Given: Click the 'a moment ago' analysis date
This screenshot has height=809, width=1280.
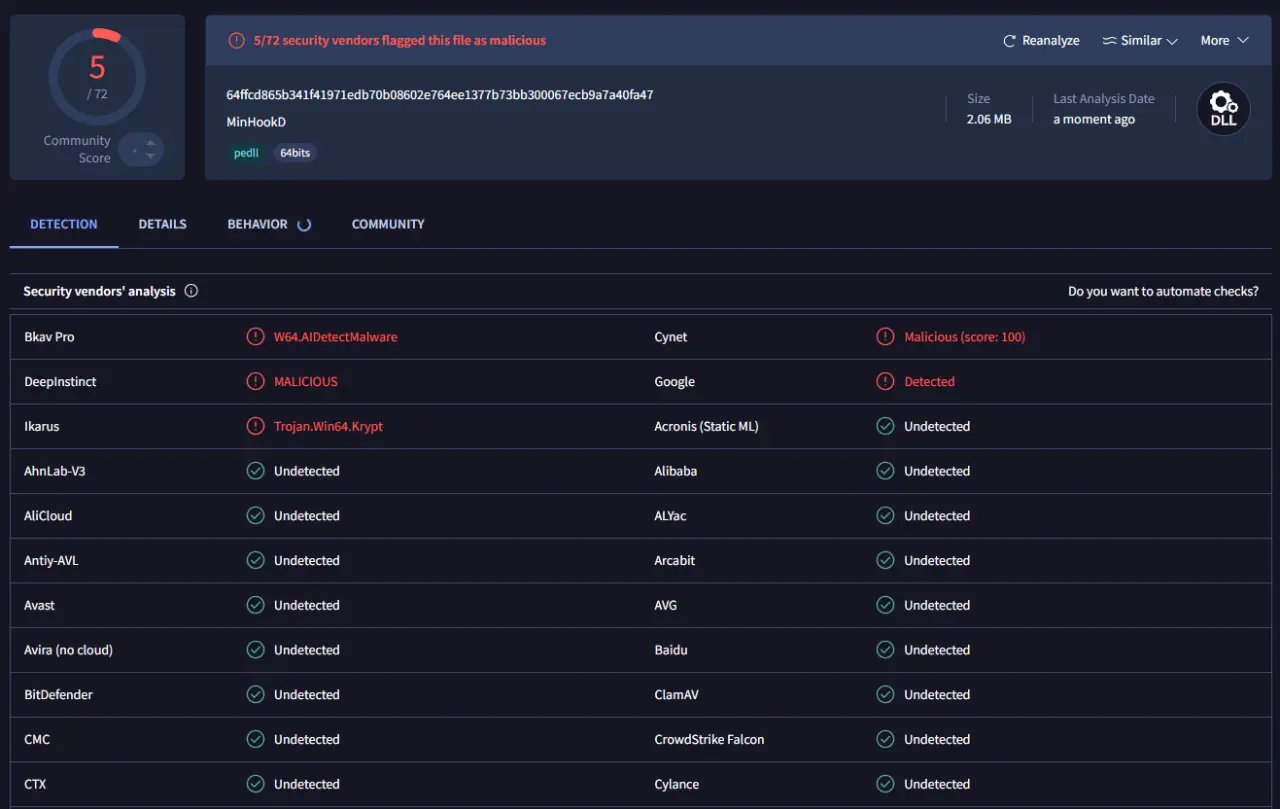Looking at the screenshot, I should (1094, 119).
